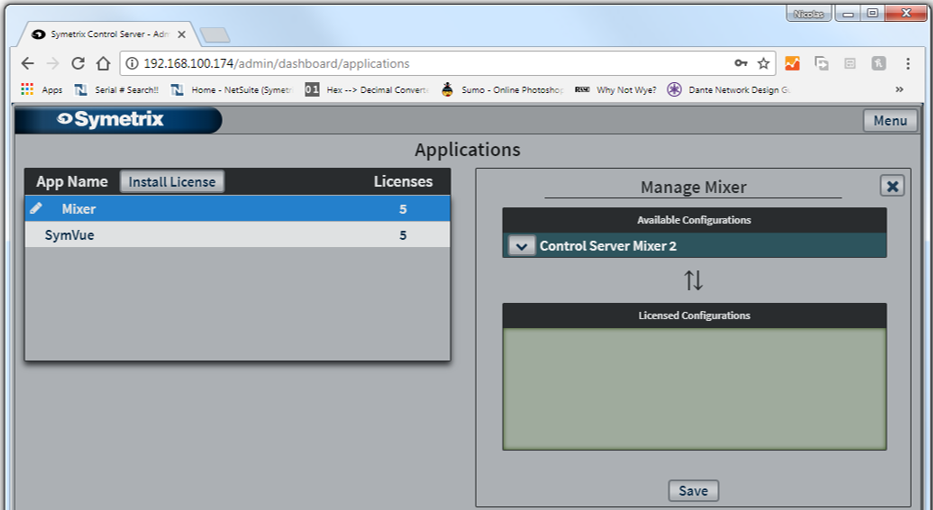Click the Install License button
The image size is (933, 510).
click(x=172, y=182)
